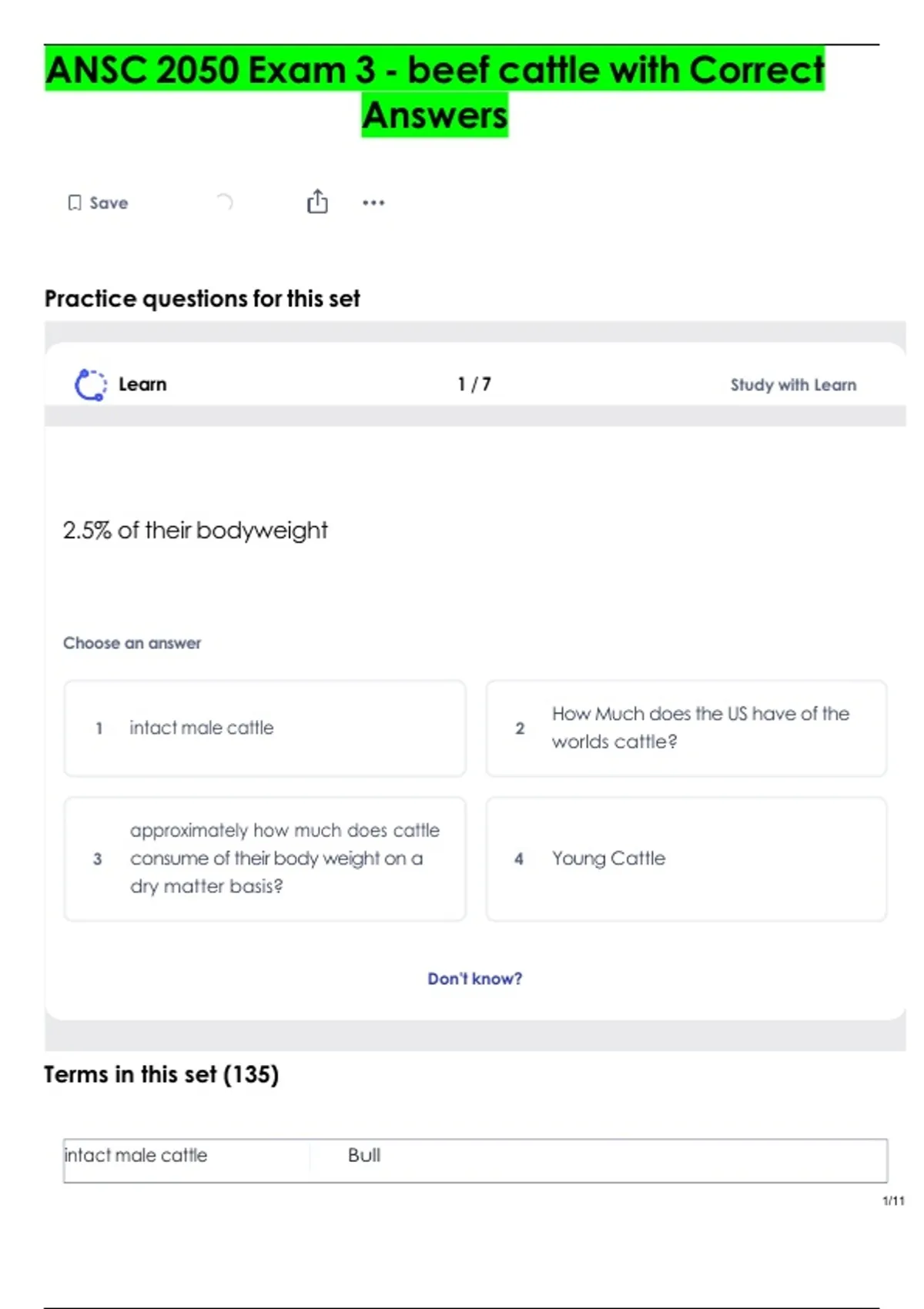Viewport: 924px width, 1309px height.
Task: Click the Learn mode circular icon
Action: [90, 384]
